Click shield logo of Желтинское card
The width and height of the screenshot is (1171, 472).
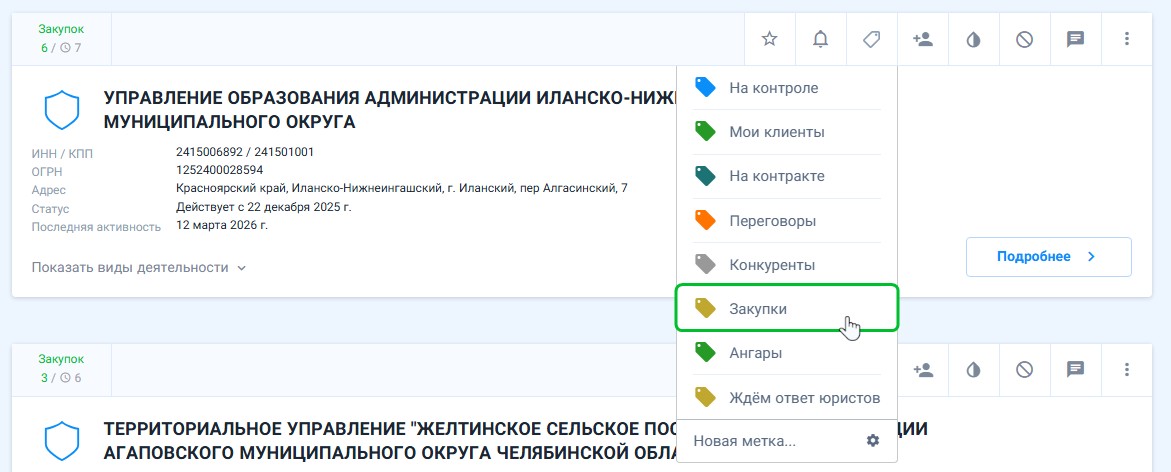(62, 441)
